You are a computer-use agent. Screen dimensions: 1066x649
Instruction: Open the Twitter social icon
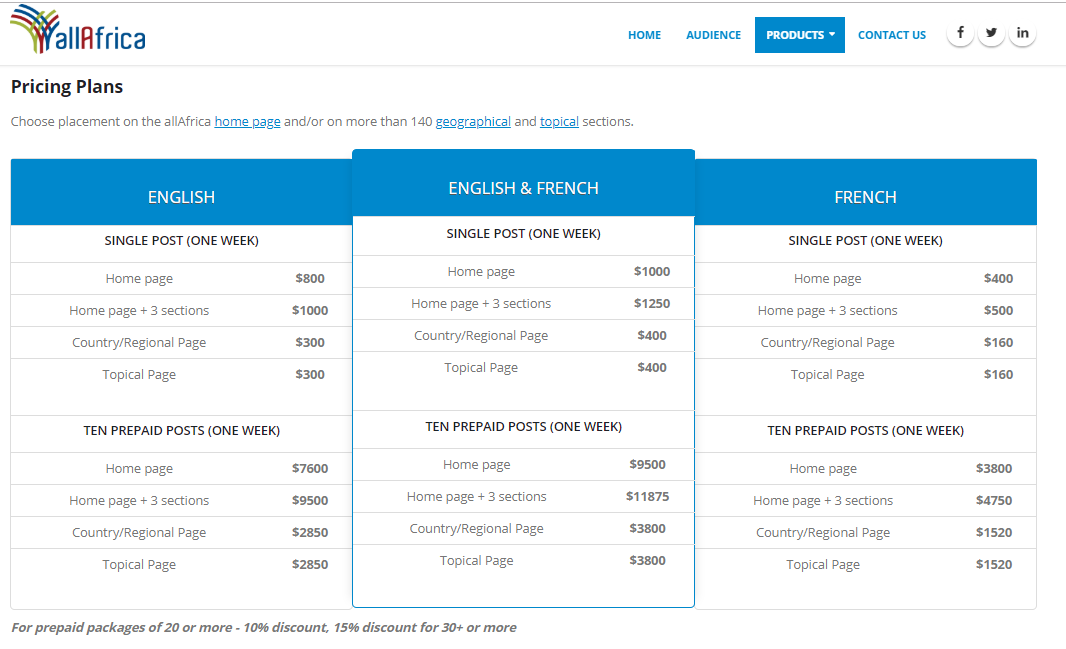coord(991,33)
